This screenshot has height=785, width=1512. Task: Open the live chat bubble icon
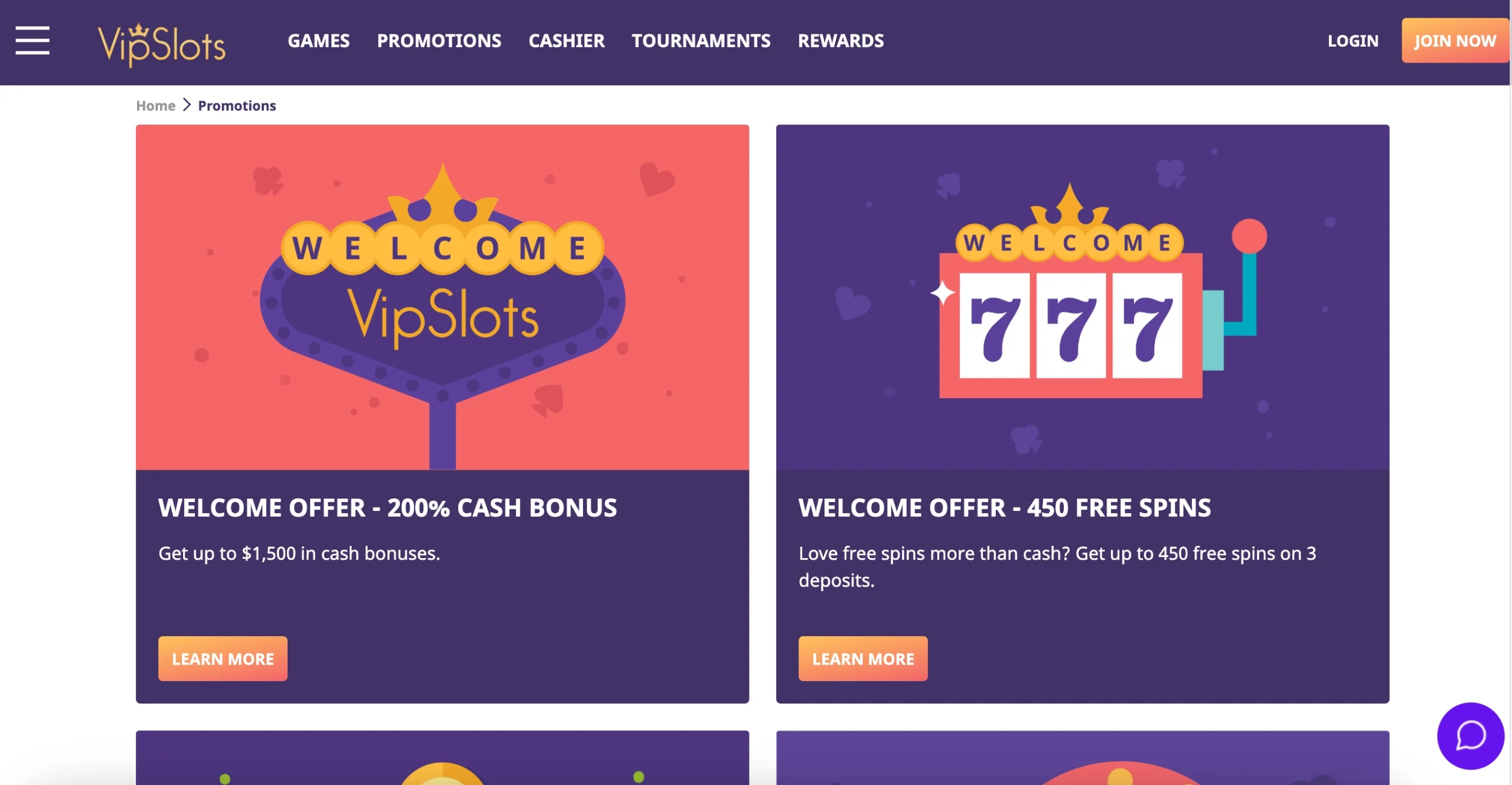[x=1471, y=735]
